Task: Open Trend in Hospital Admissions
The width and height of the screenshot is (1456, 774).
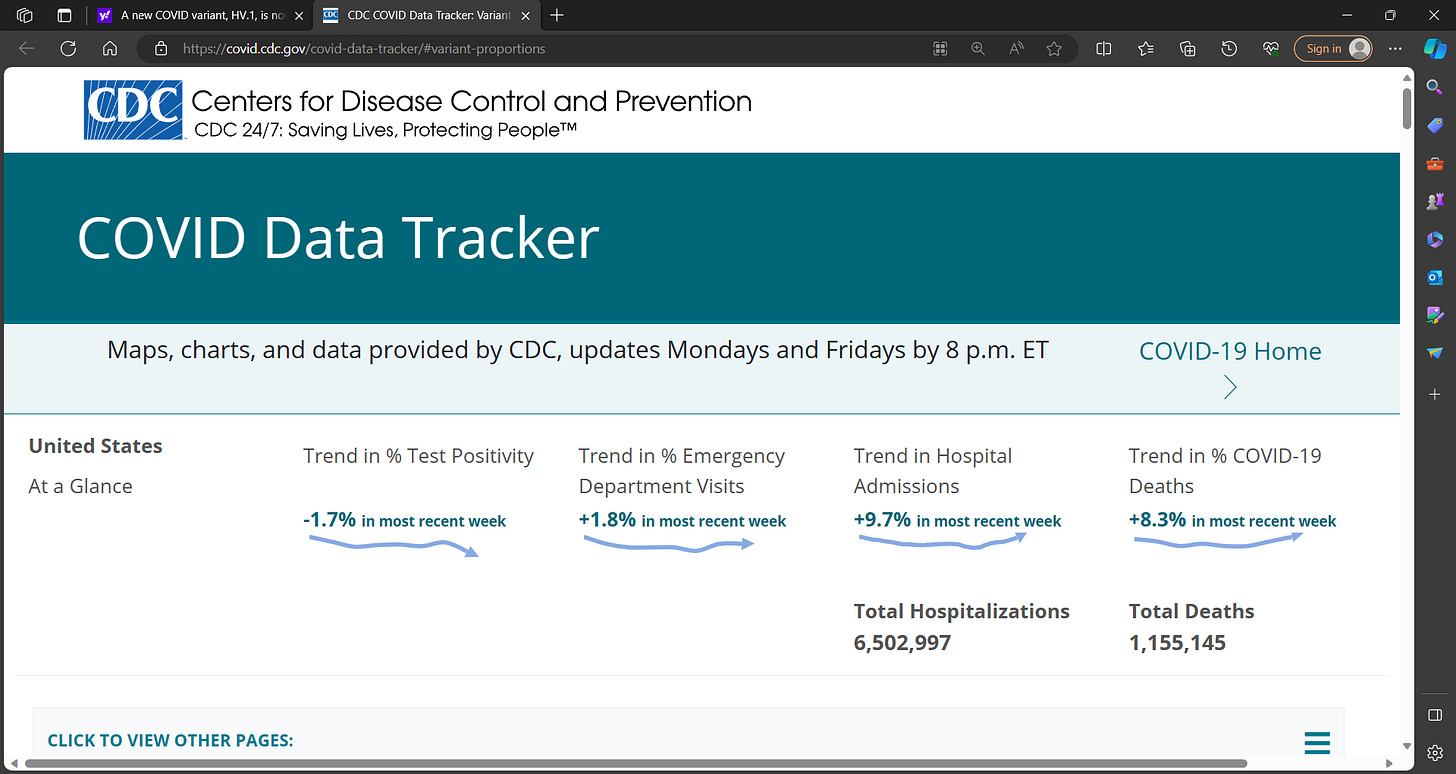Action: click(x=933, y=471)
